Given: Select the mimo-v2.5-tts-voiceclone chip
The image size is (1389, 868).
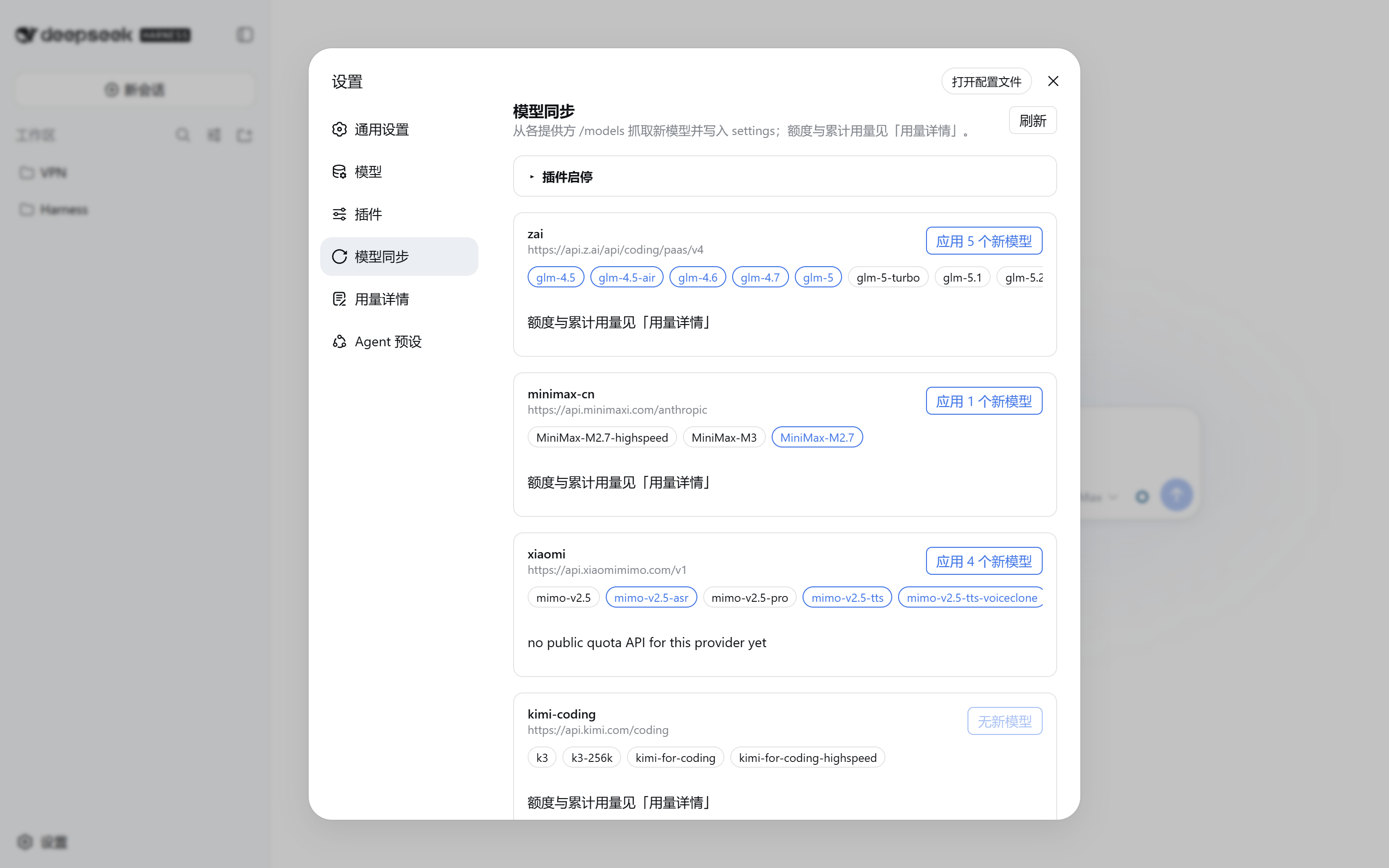Looking at the screenshot, I should pyautogui.click(x=971, y=597).
